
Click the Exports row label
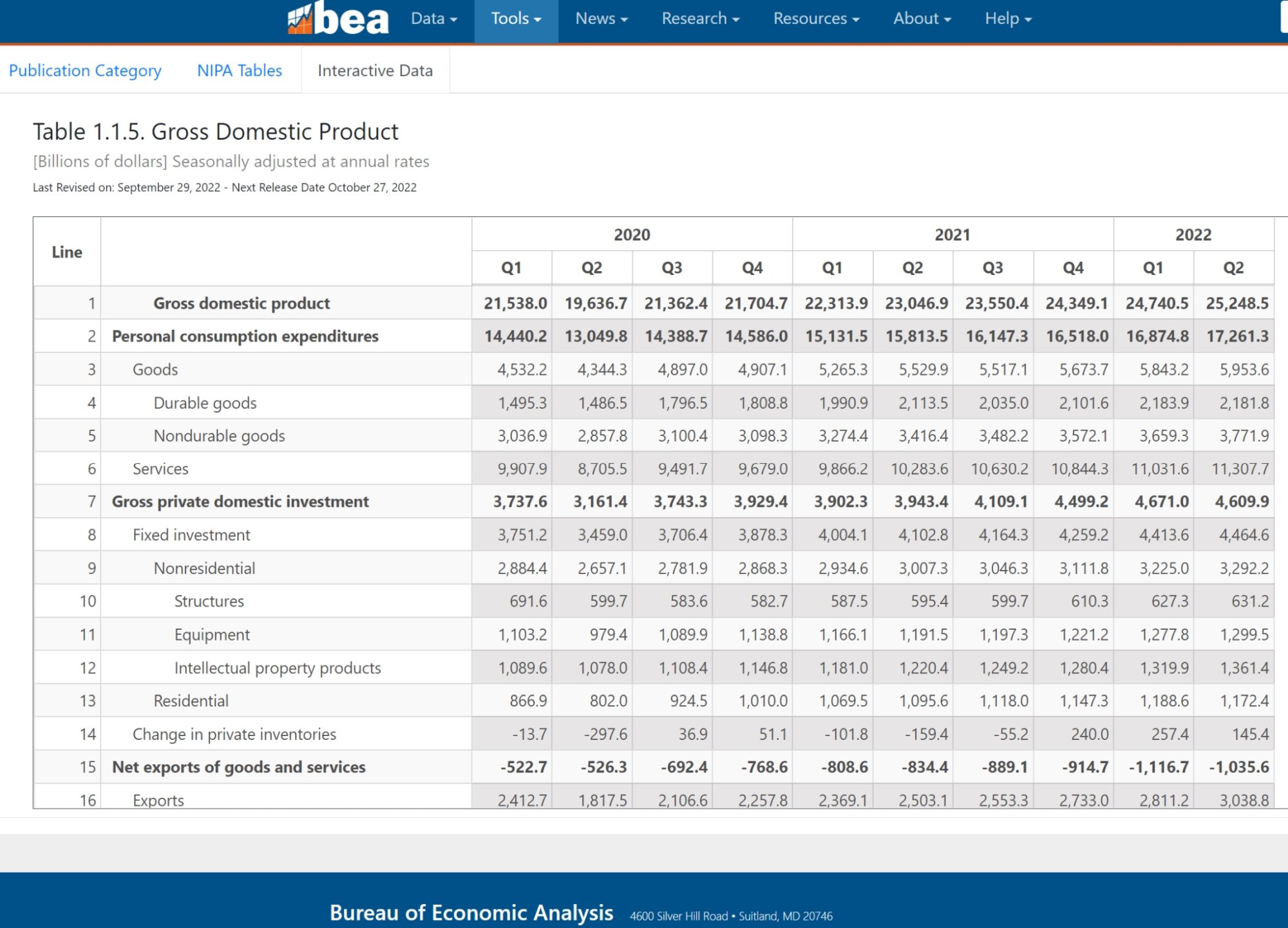(x=158, y=800)
